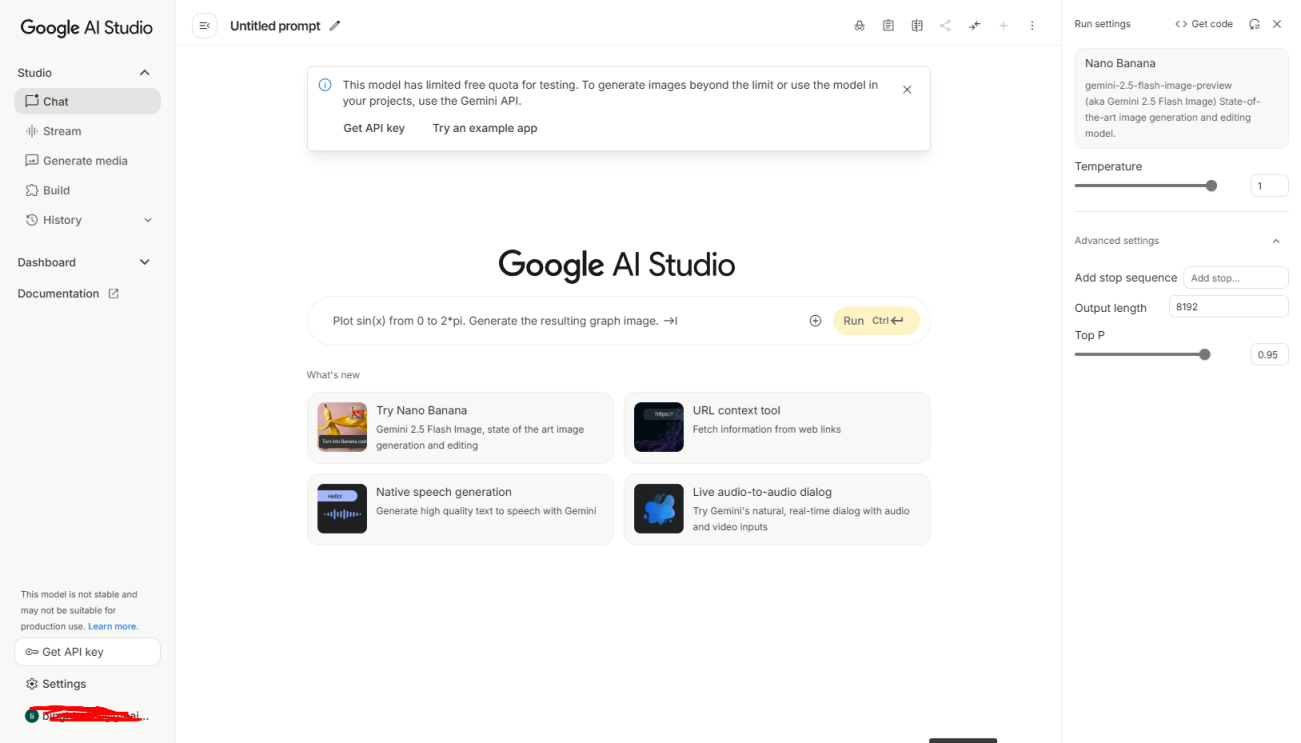Open the compare mode book icon

tap(917, 25)
